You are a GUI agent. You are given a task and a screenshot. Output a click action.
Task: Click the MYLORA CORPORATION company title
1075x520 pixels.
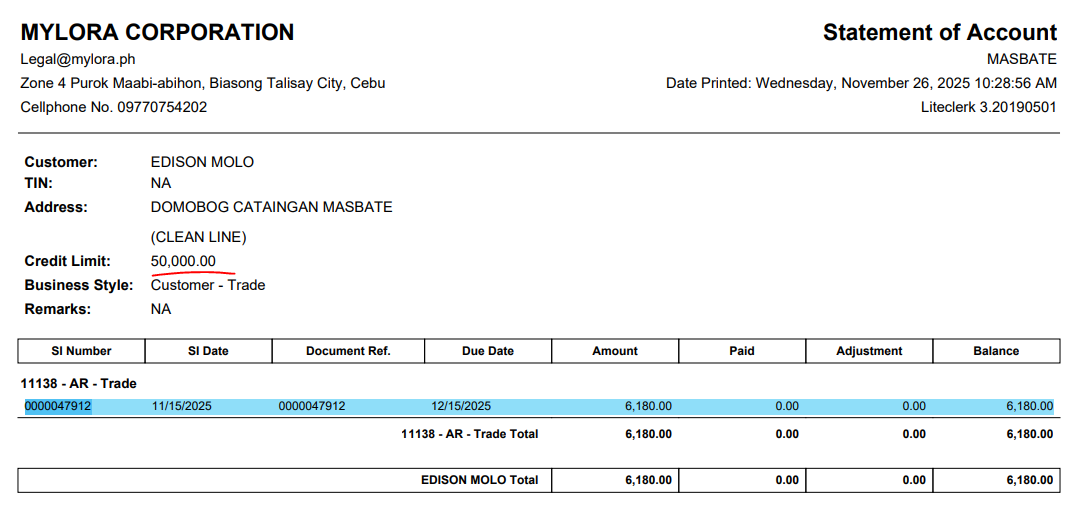(157, 32)
